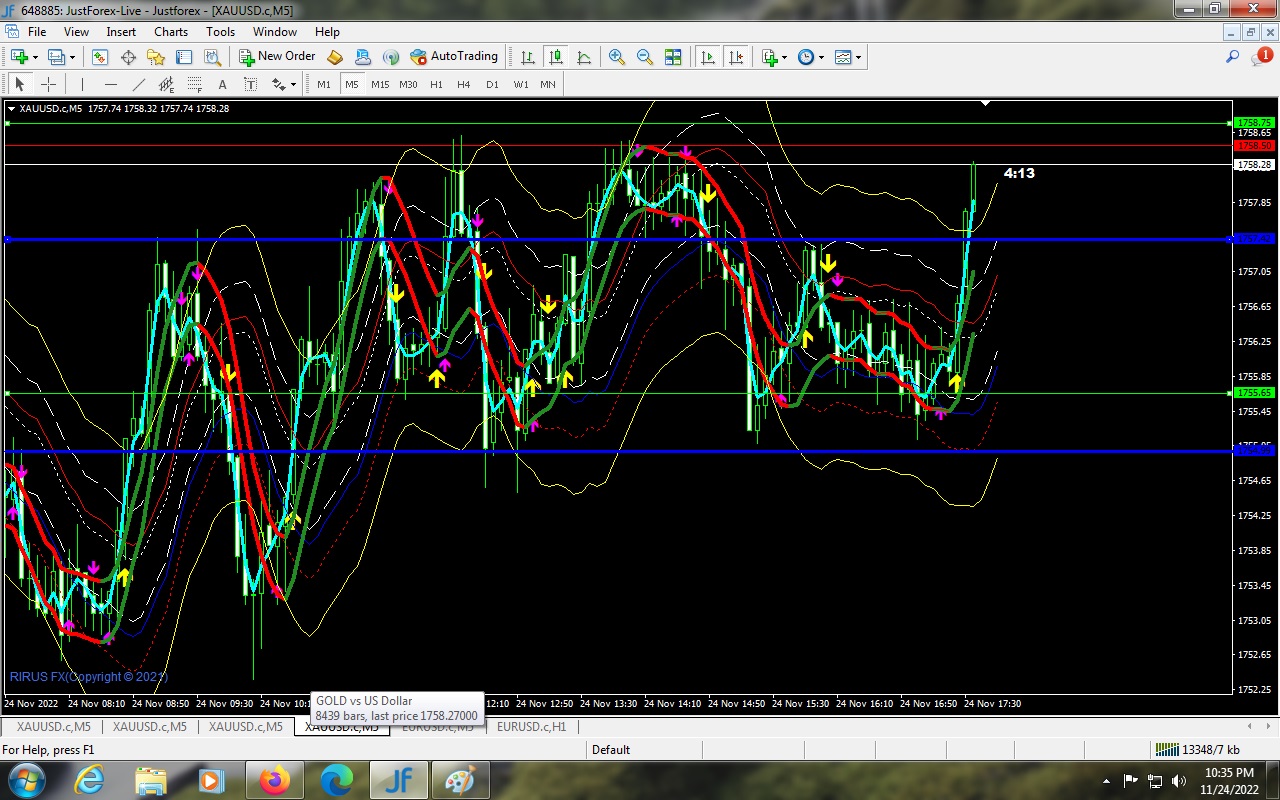Draw a trendline with the toolbar tool
1280x800 pixels.
pyautogui.click(x=139, y=85)
